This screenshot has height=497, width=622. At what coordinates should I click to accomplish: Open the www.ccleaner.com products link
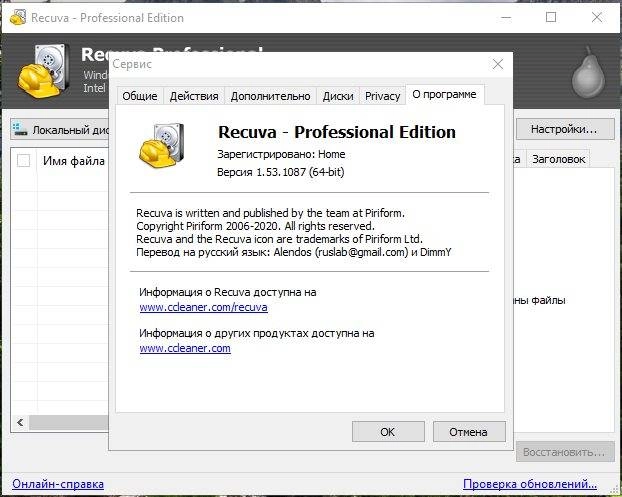(x=185, y=348)
